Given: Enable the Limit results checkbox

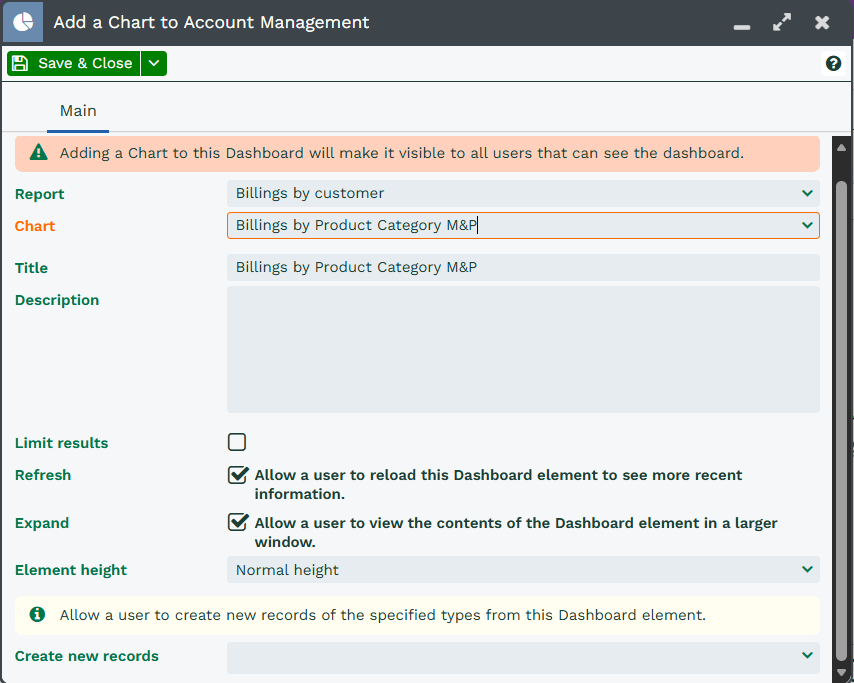Looking at the screenshot, I should coord(237,442).
